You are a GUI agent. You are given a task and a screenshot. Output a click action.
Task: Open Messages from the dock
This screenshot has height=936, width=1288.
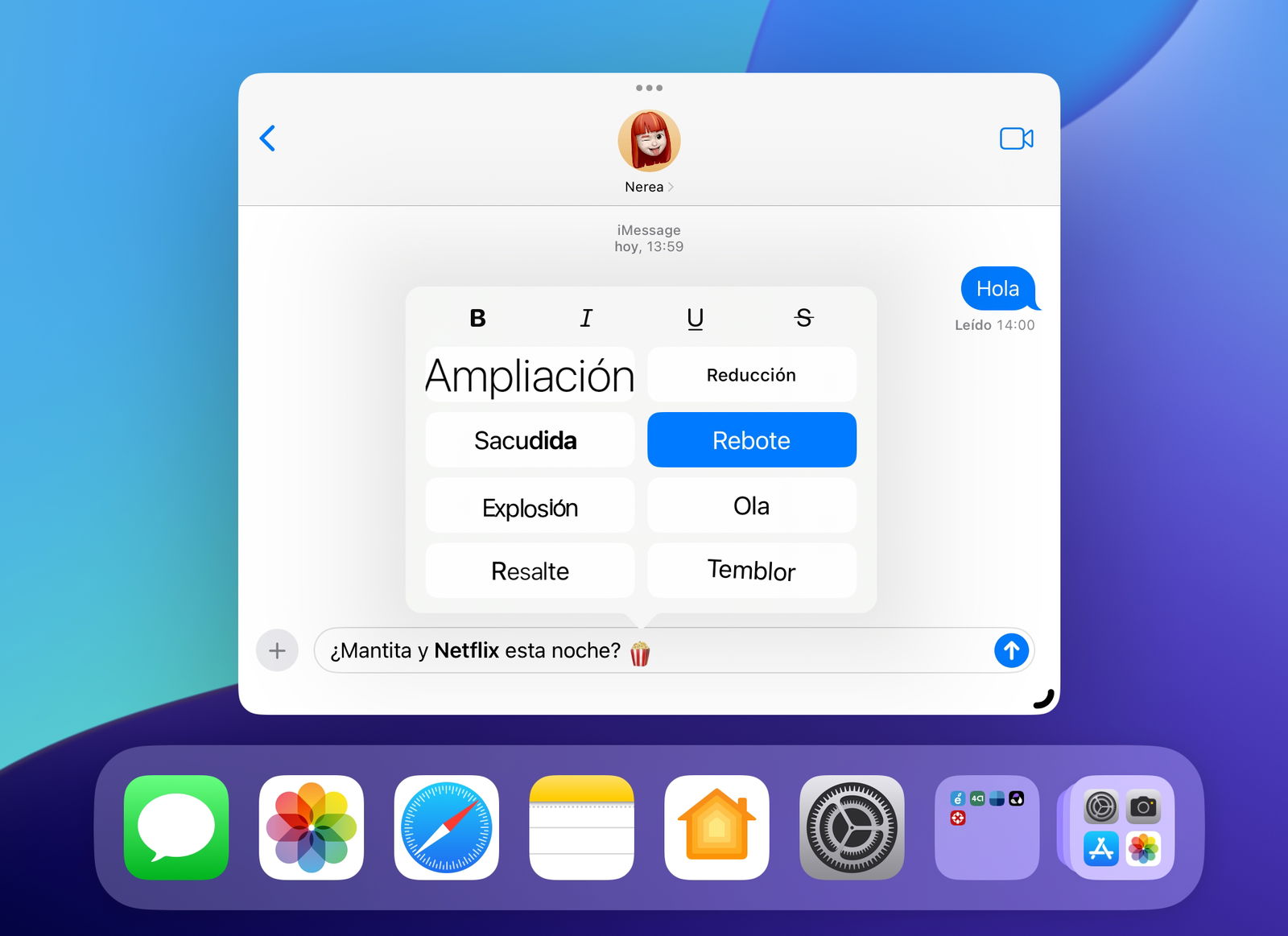point(176,827)
